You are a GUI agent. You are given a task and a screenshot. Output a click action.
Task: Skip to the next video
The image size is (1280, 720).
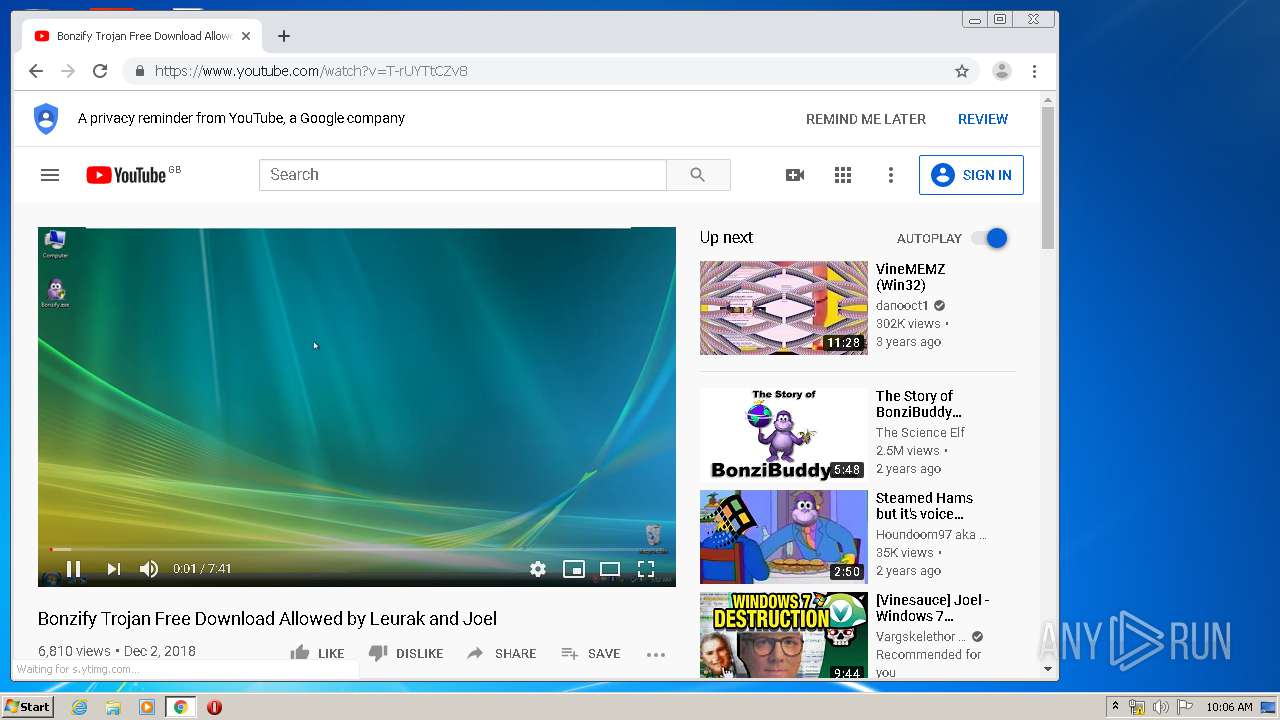[114, 569]
